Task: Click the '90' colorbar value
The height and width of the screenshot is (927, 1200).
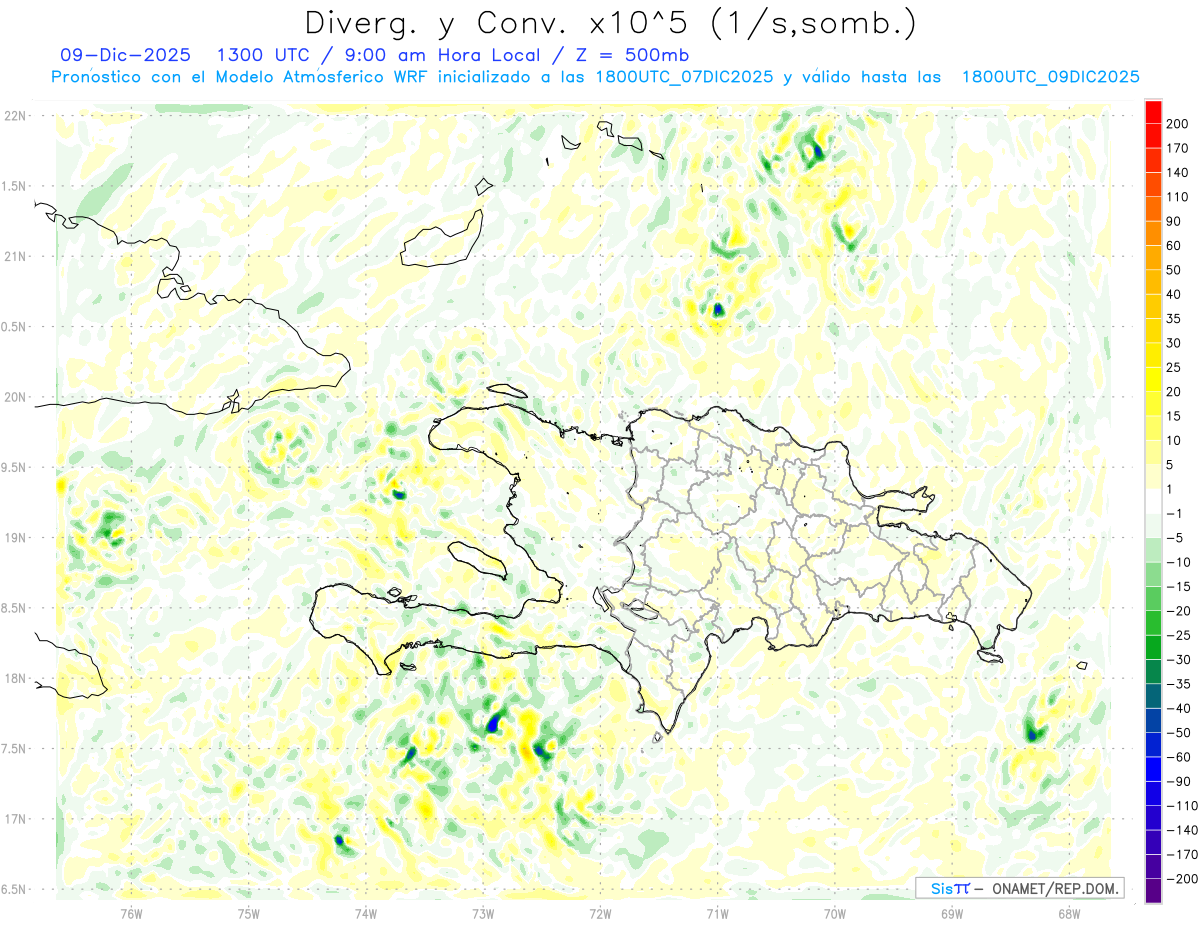Action: (x=1174, y=221)
